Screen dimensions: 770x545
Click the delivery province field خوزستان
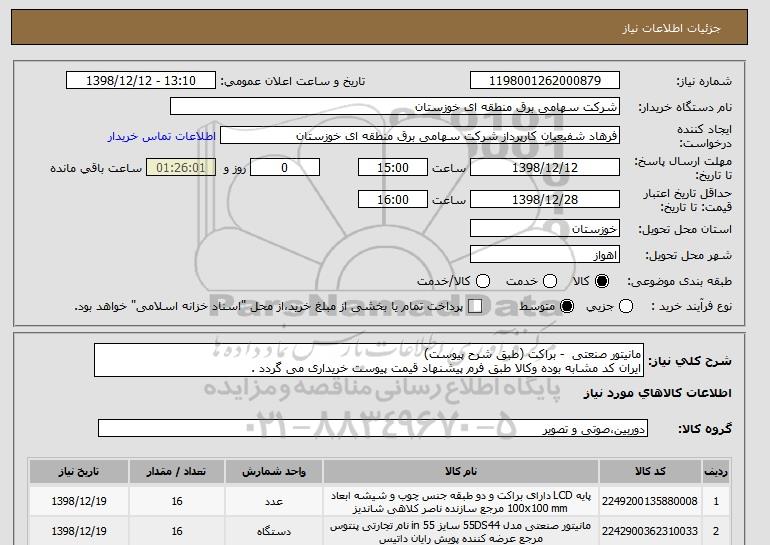pyautogui.click(x=545, y=229)
